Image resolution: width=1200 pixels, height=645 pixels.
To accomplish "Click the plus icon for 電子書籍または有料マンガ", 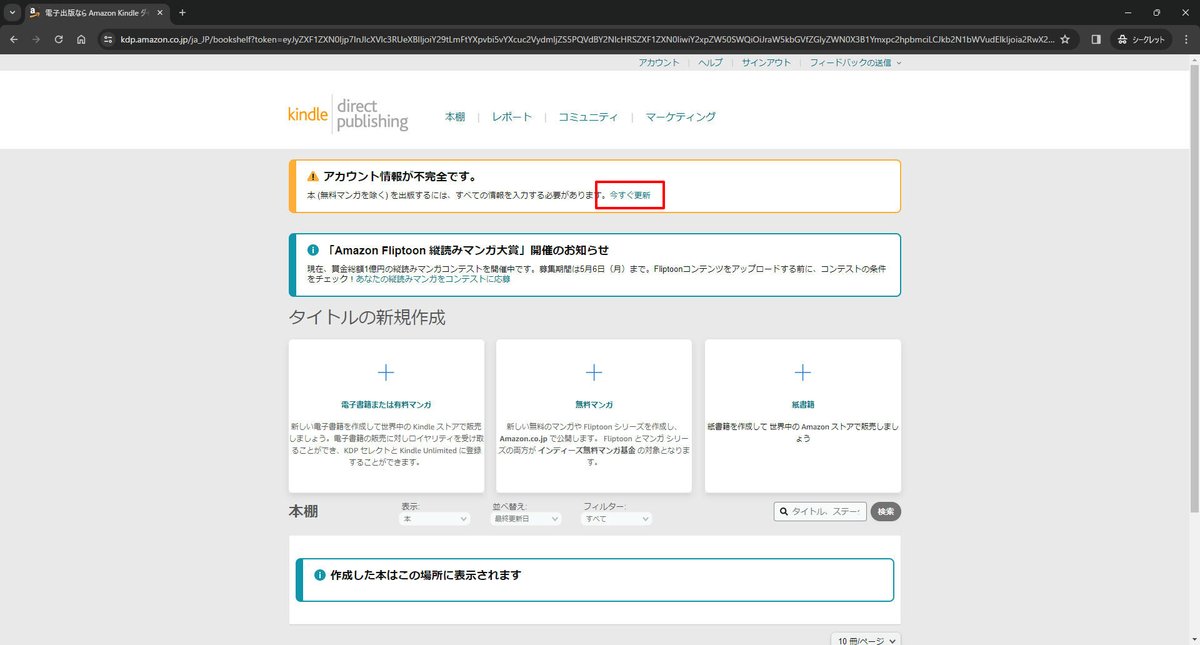I will (x=386, y=372).
